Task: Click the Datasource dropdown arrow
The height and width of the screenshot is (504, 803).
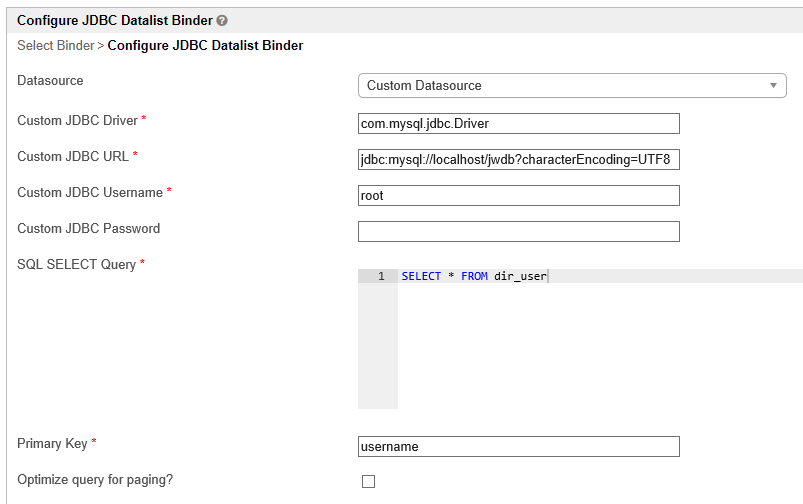Action: coord(773,86)
